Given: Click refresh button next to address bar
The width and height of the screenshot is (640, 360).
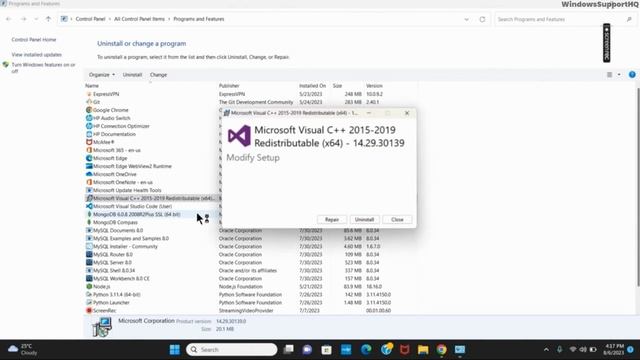Looking at the screenshot, I should (x=482, y=19).
